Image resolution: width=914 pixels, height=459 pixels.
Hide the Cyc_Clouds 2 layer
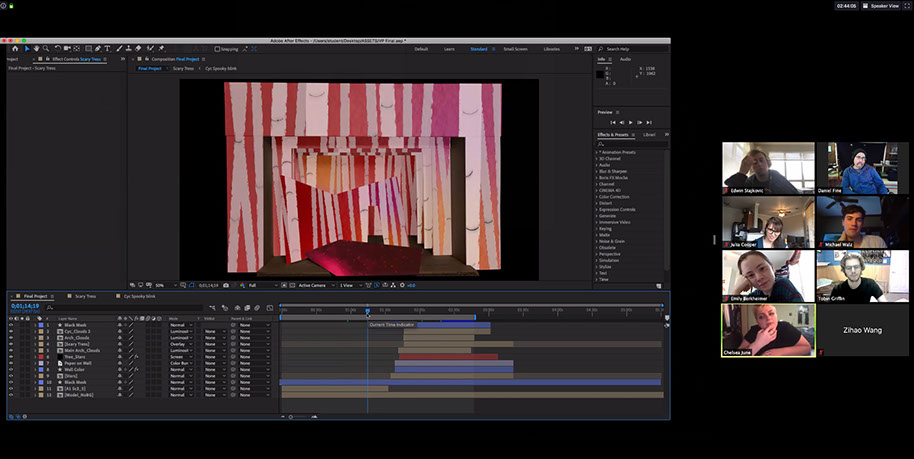pos(11,331)
